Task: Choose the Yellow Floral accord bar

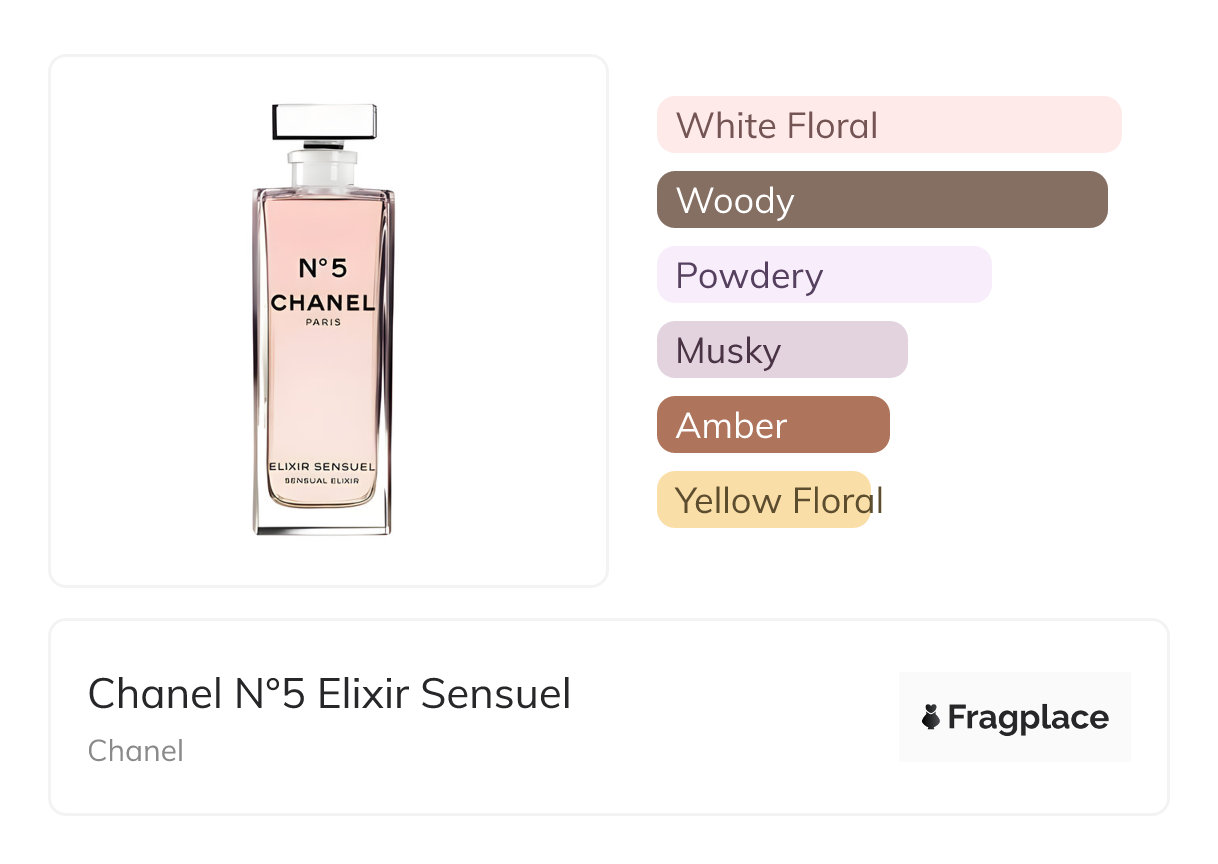Action: tap(763, 500)
